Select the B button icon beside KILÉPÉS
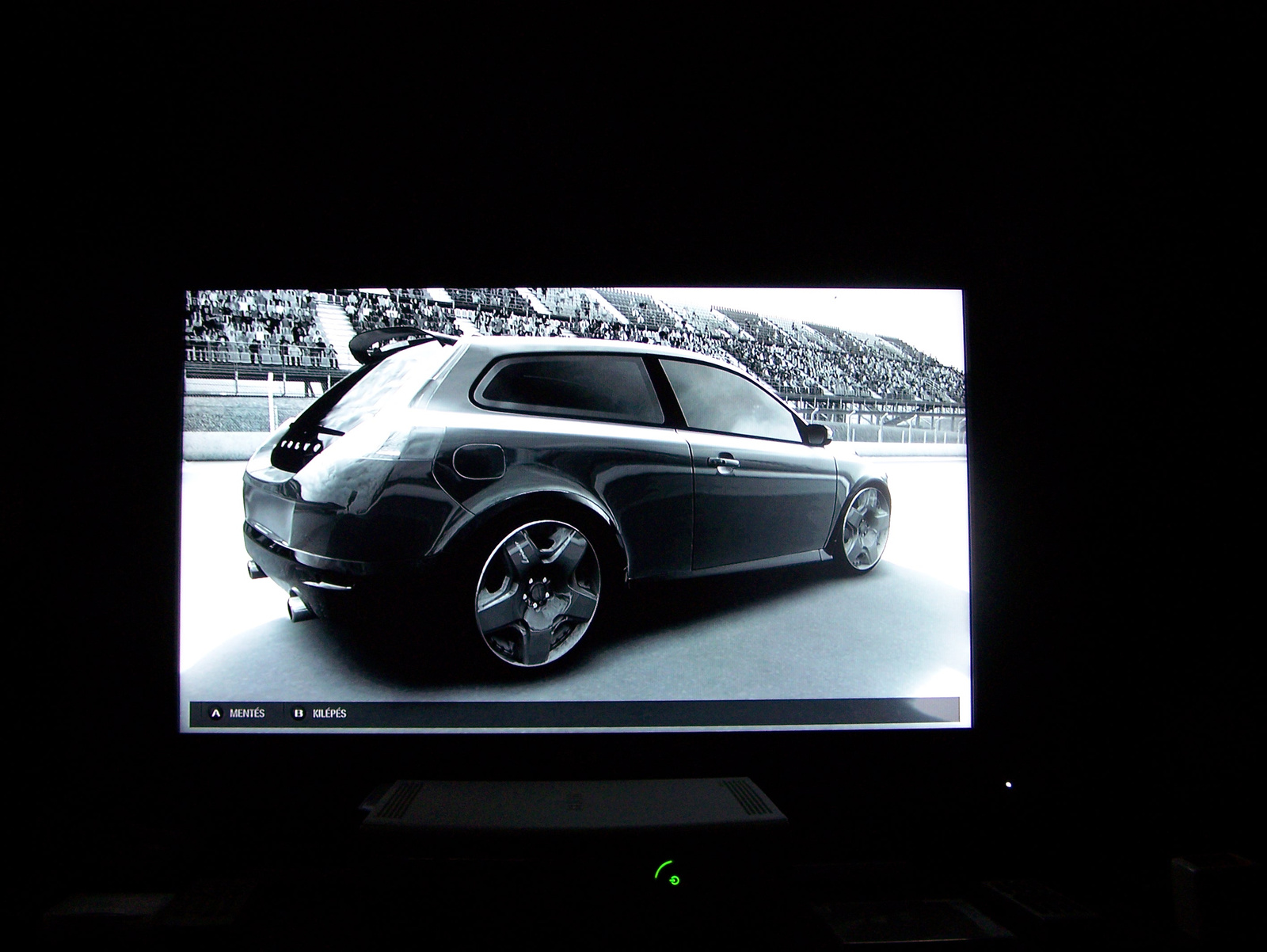 click(299, 714)
